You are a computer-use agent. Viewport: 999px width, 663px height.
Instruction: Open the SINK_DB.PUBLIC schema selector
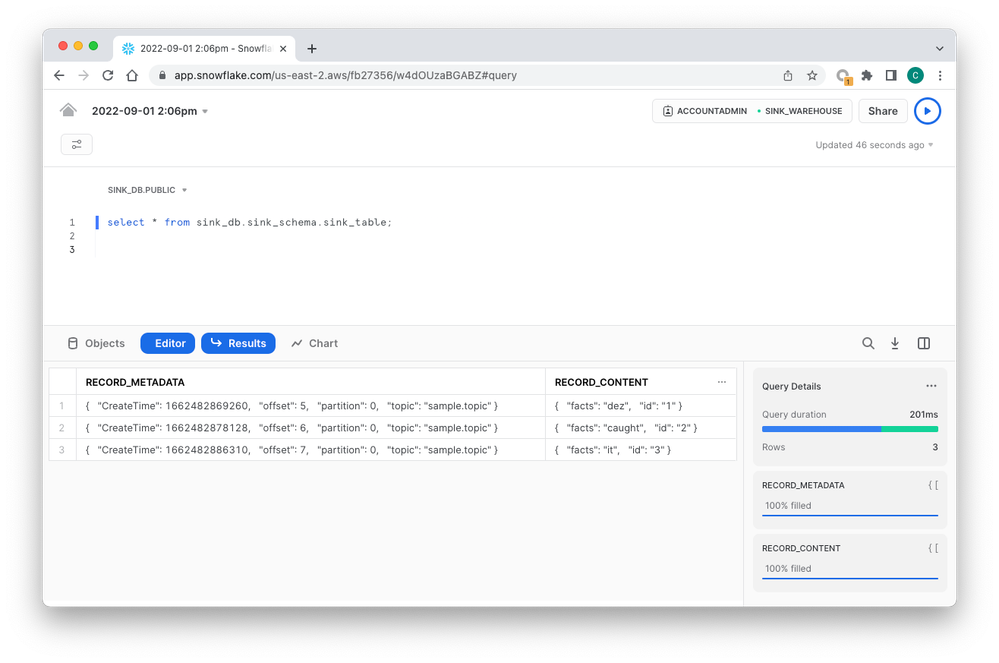coord(148,190)
